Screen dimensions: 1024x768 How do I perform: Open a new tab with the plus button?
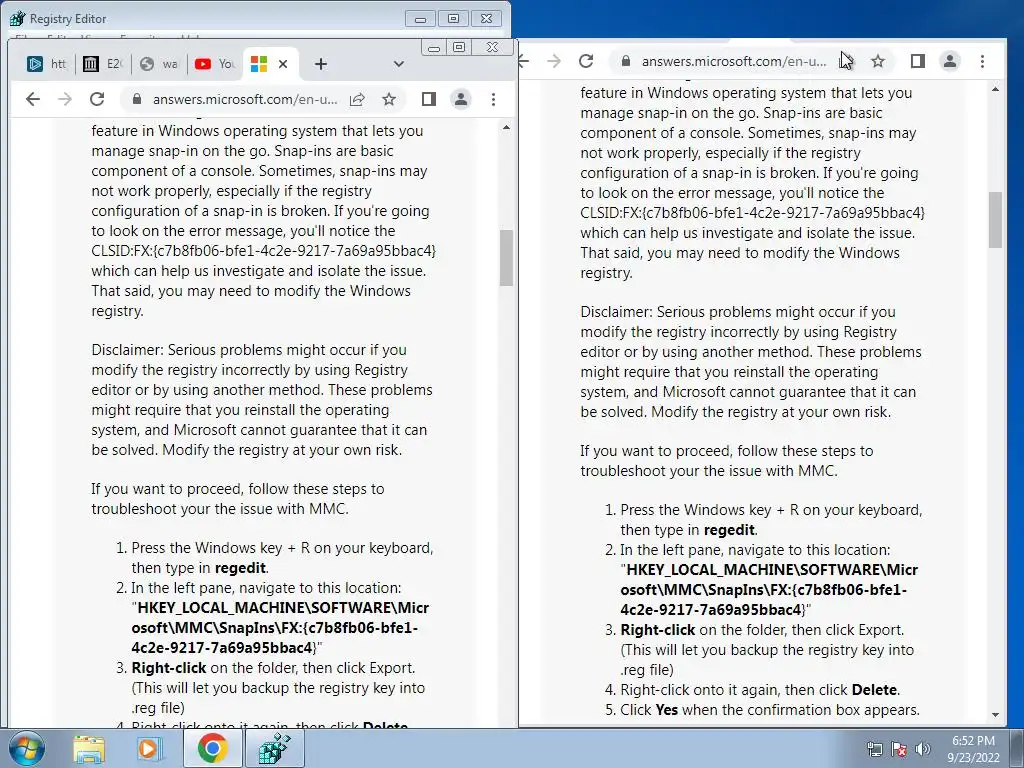(321, 64)
